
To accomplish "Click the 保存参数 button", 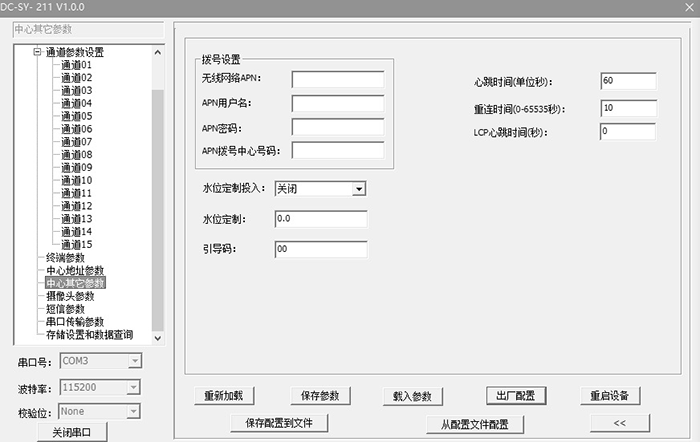I will 322,395.
